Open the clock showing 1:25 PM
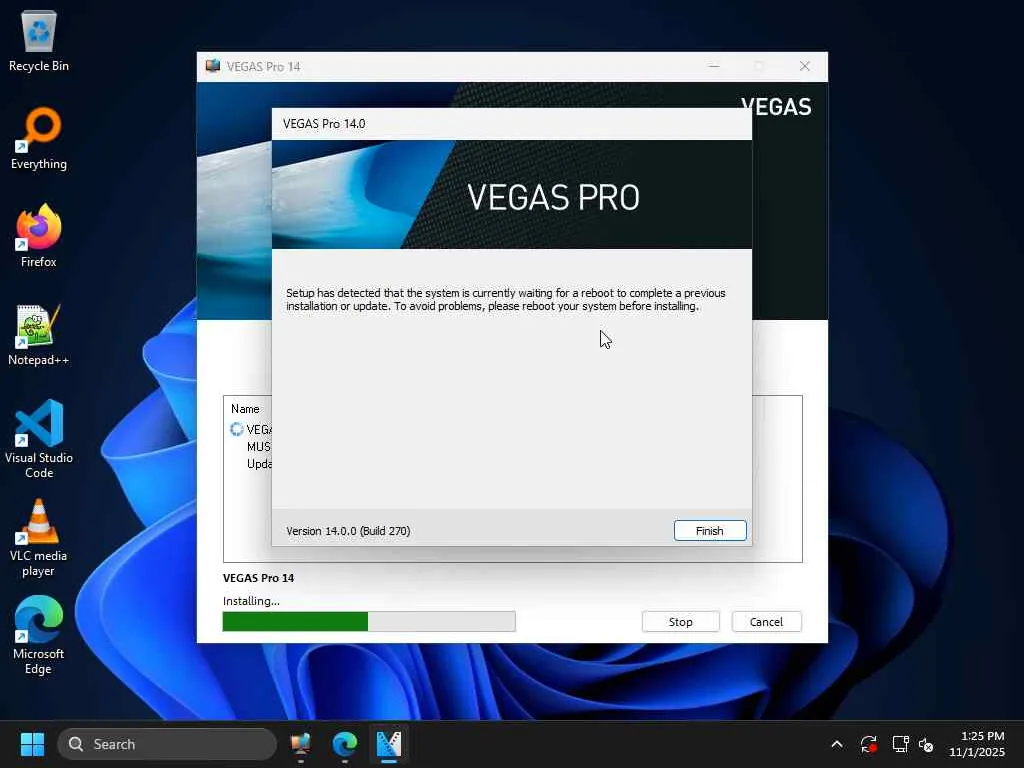The height and width of the screenshot is (768, 1024). click(977, 744)
